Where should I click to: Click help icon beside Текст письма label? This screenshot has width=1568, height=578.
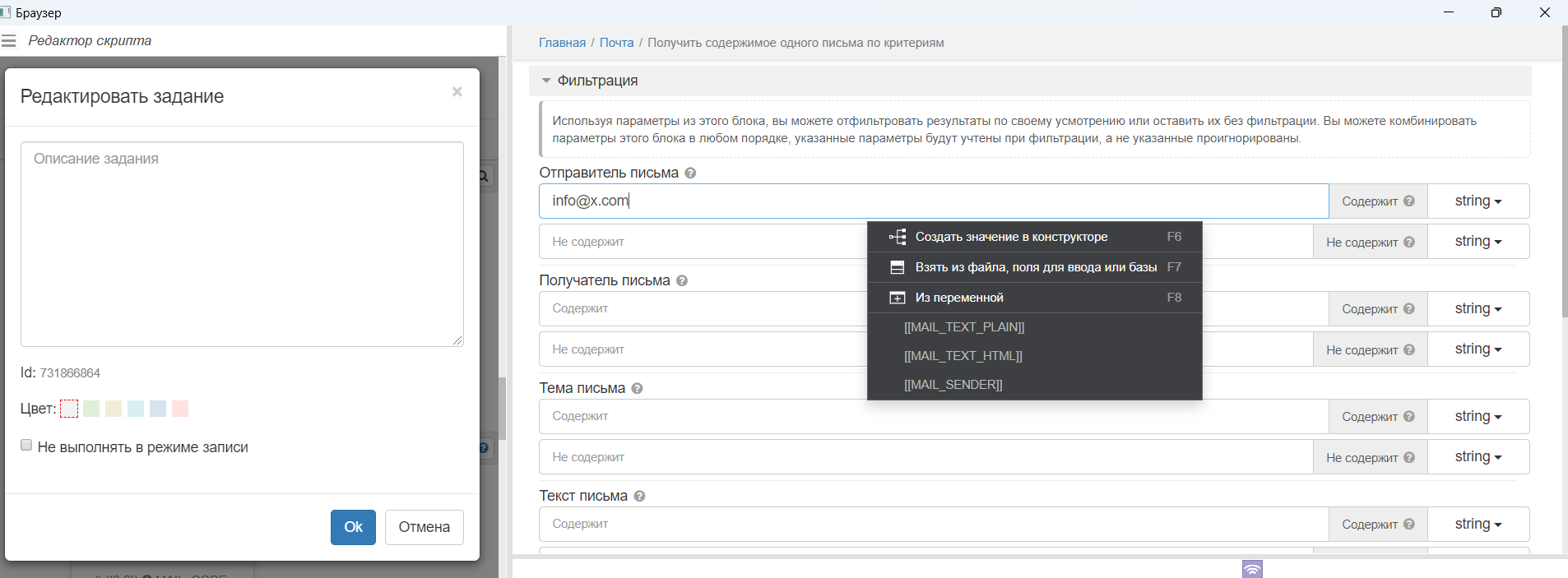[639, 497]
